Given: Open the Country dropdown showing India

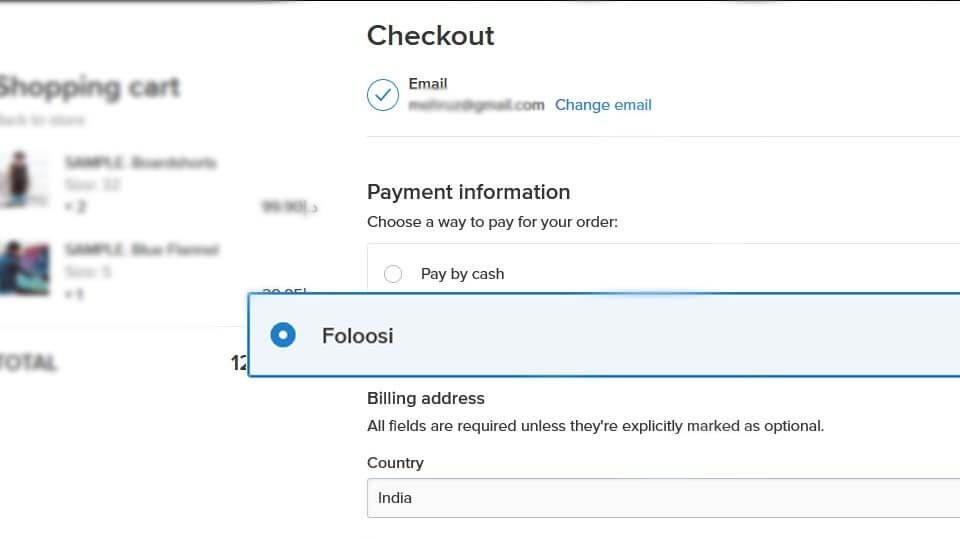Looking at the screenshot, I should click(x=664, y=498).
